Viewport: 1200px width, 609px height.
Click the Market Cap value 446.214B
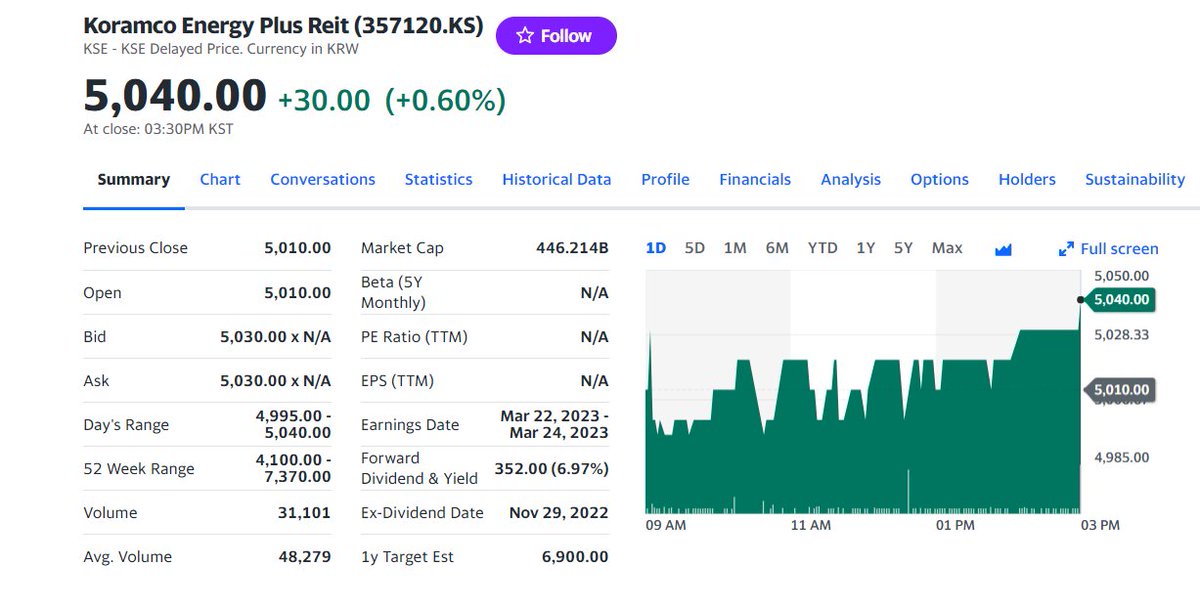(x=572, y=248)
